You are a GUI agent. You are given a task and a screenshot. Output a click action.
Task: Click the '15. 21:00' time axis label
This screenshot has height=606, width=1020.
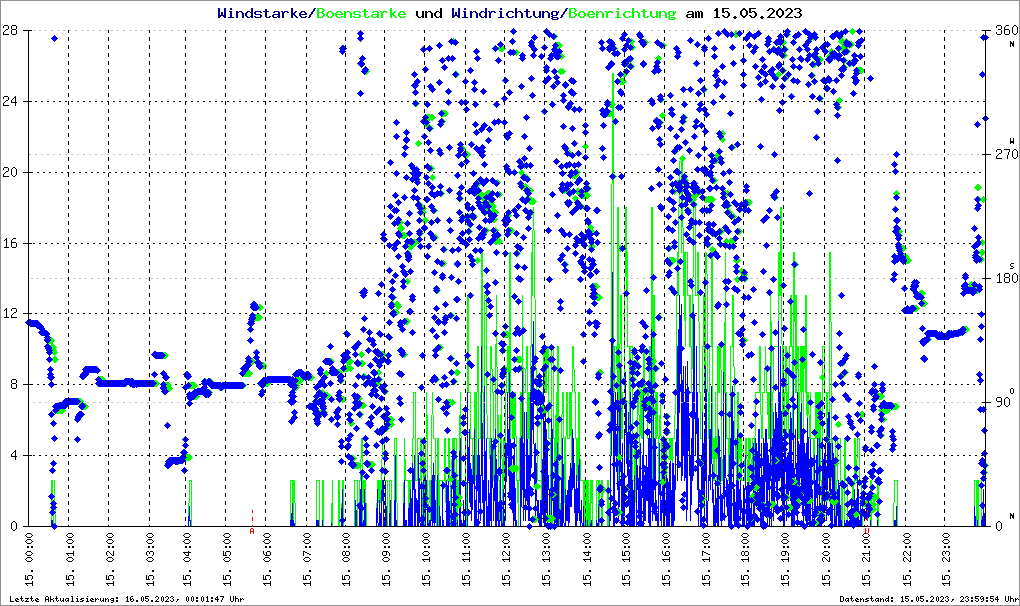pyautogui.click(x=866, y=559)
